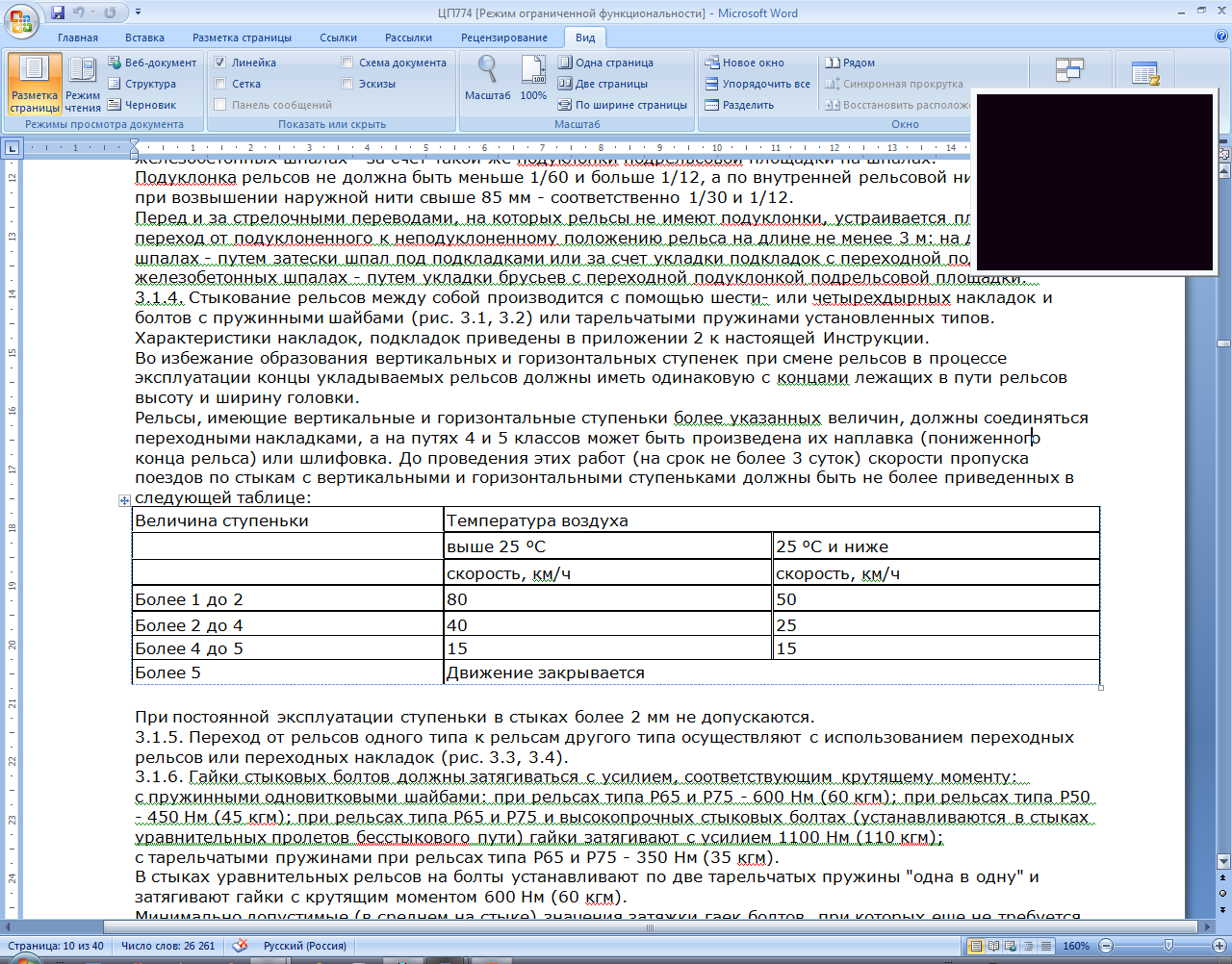
Task: Select Разметка страницы view mode
Action: tap(35, 84)
